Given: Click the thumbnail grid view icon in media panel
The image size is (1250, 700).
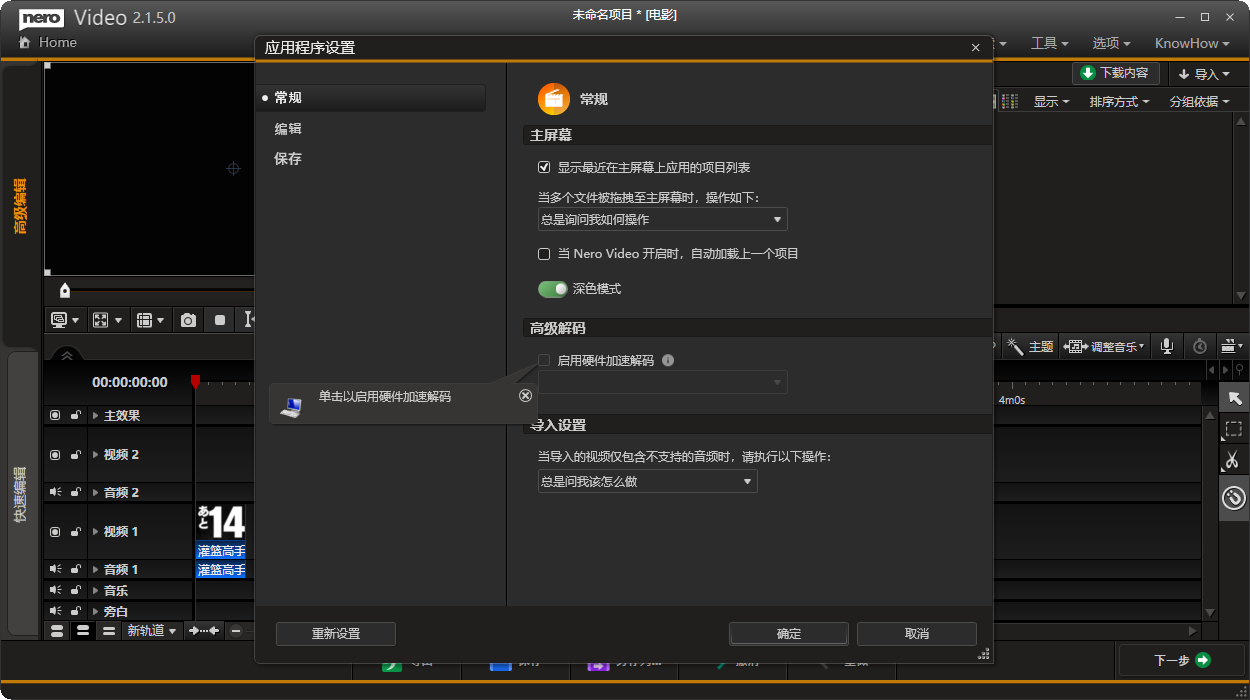Looking at the screenshot, I should 1010,101.
